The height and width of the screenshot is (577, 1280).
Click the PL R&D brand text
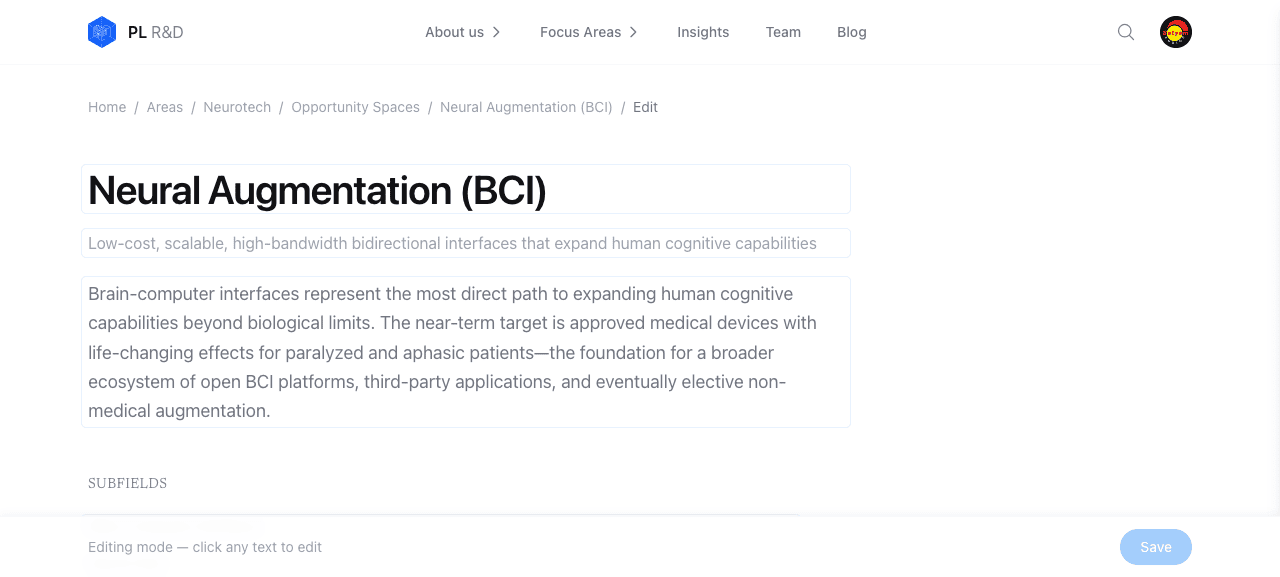(155, 32)
